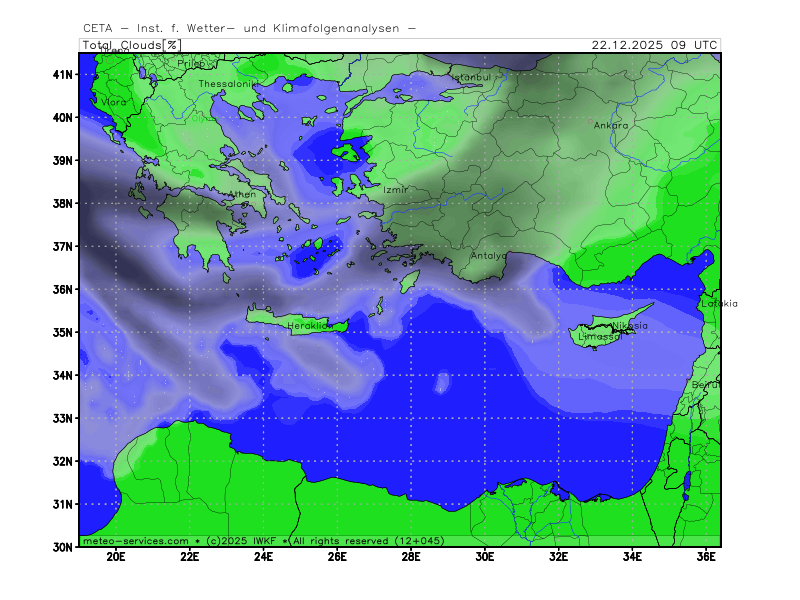Click the CETA institute header text
The width and height of the screenshot is (800, 600).
[x=249, y=28]
